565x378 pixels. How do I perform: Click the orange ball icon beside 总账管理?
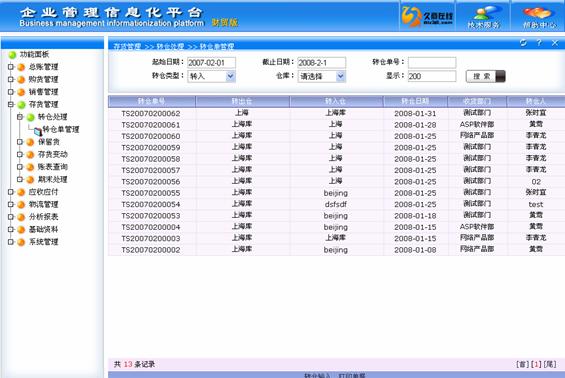(x=21, y=67)
